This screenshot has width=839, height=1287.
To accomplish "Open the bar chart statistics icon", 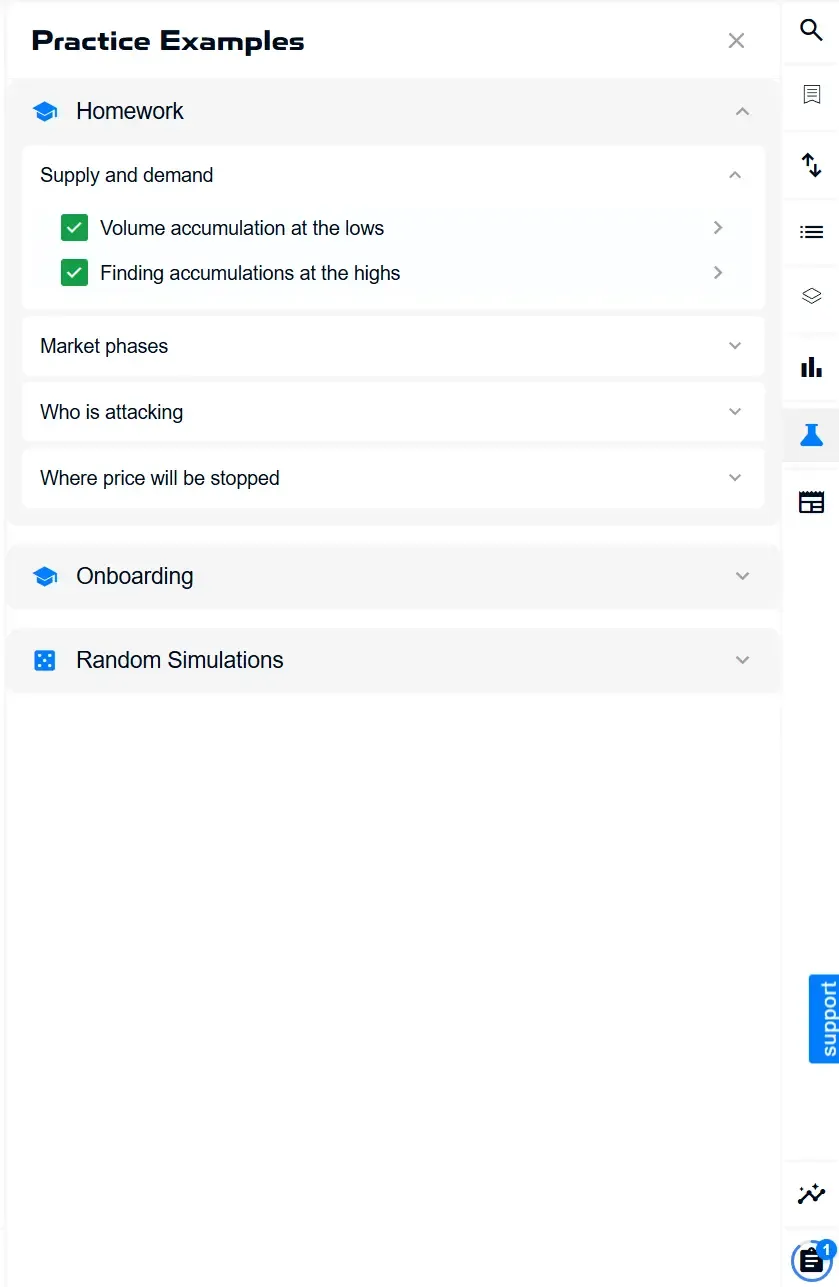I will [811, 367].
